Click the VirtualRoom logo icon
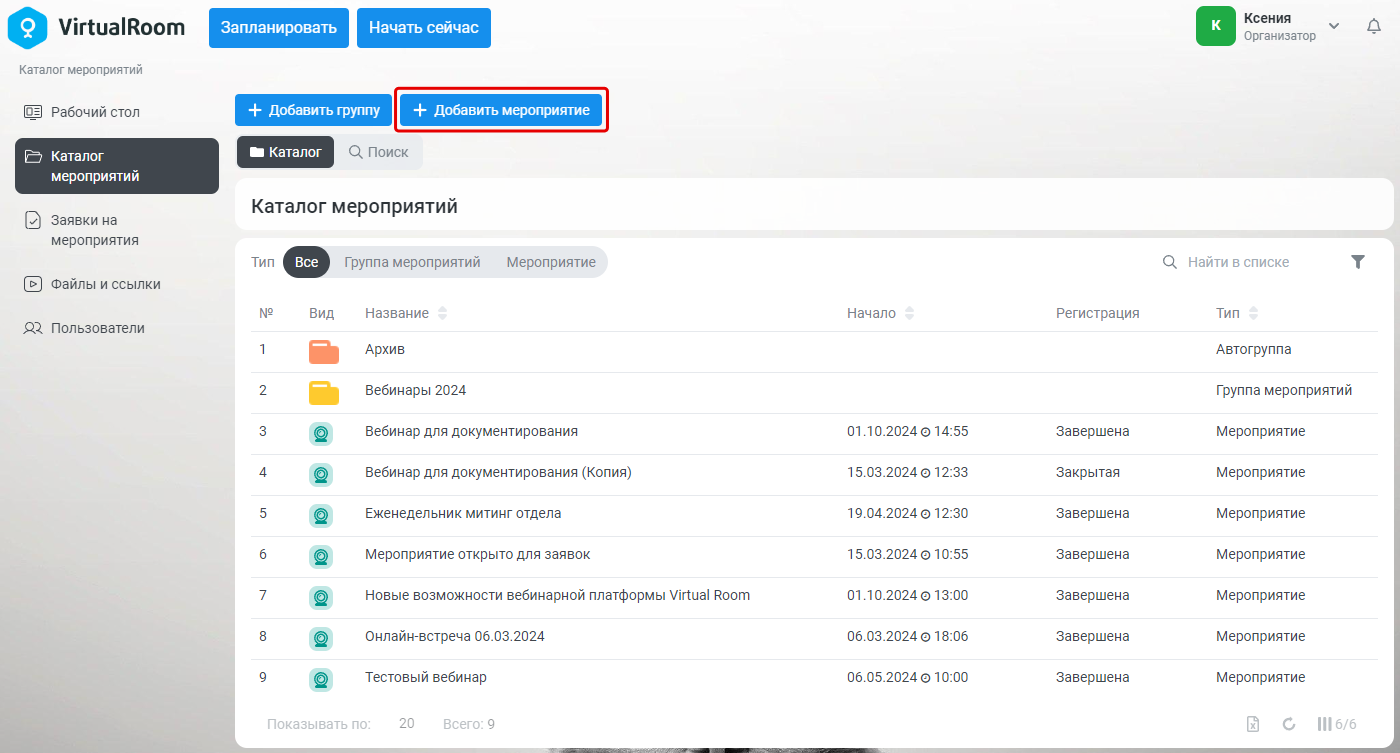 pos(28,27)
